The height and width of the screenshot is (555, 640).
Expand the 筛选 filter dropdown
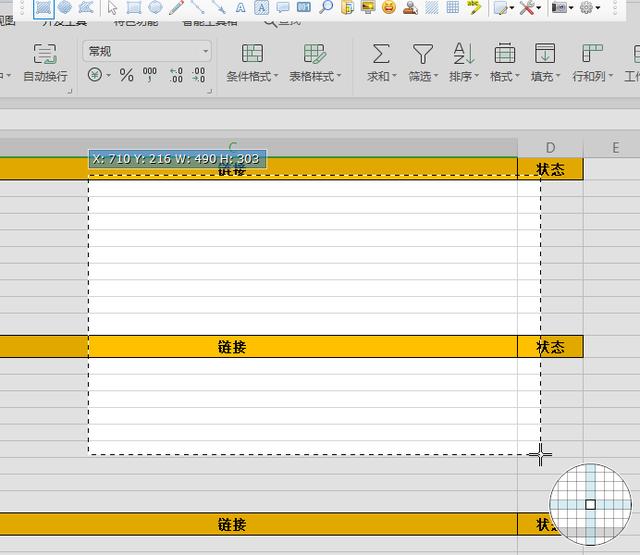(423, 62)
